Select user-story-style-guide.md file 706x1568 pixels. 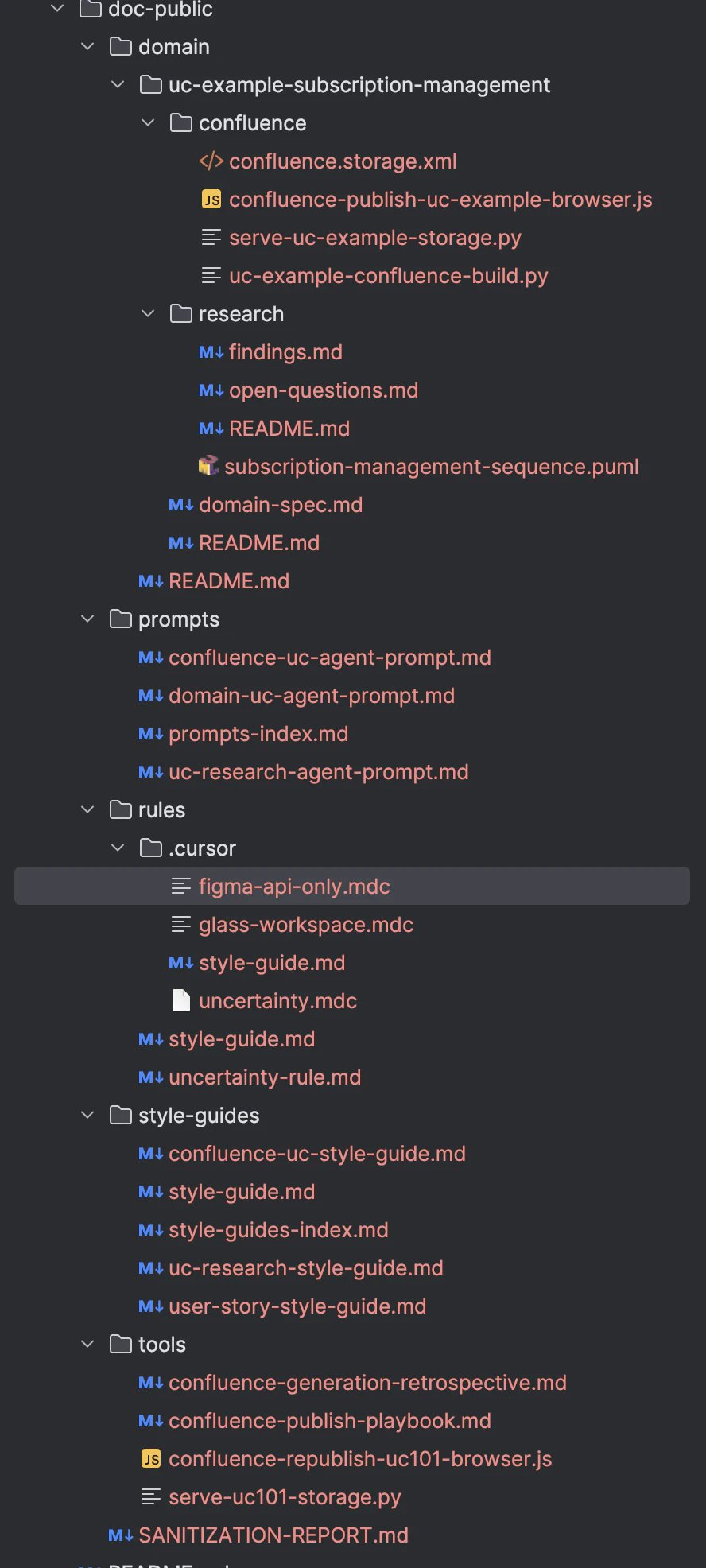tap(297, 1306)
